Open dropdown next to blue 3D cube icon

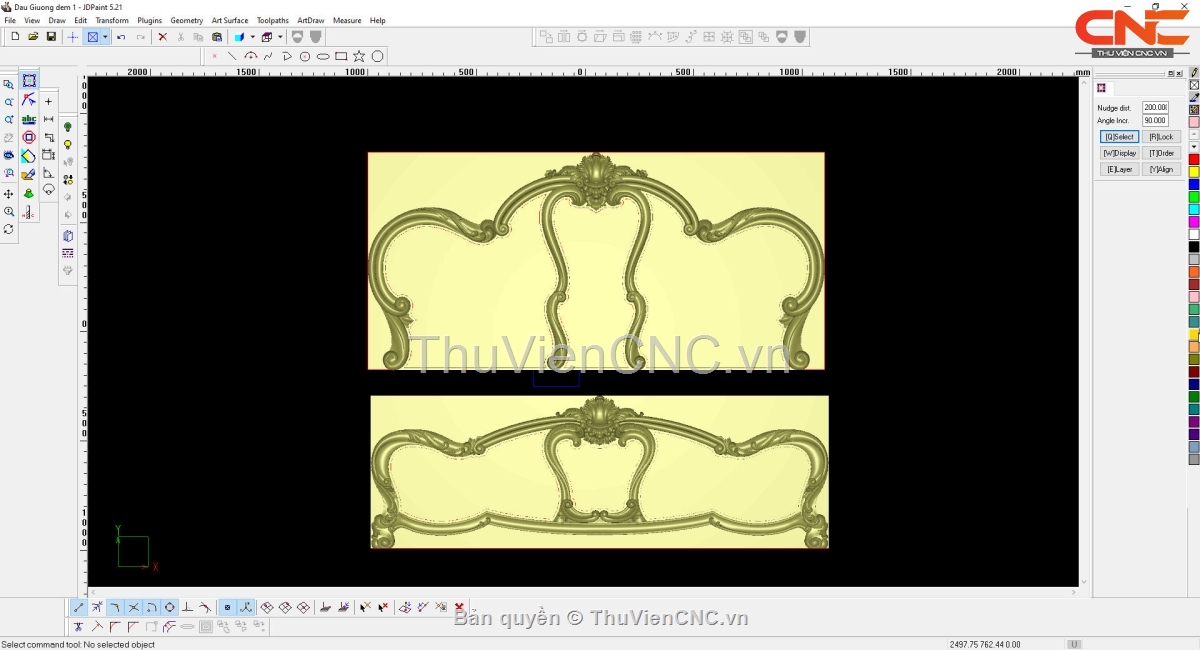click(x=252, y=37)
